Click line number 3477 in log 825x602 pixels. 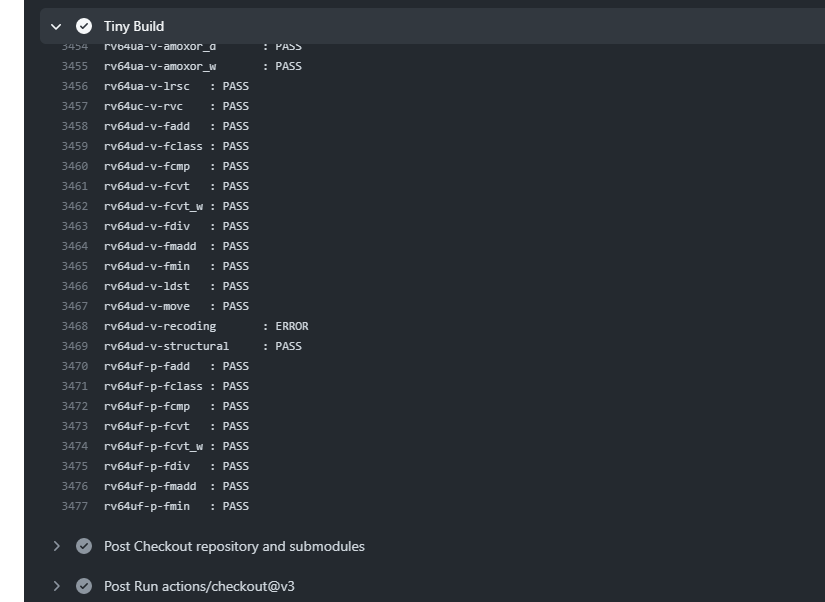[75, 506]
